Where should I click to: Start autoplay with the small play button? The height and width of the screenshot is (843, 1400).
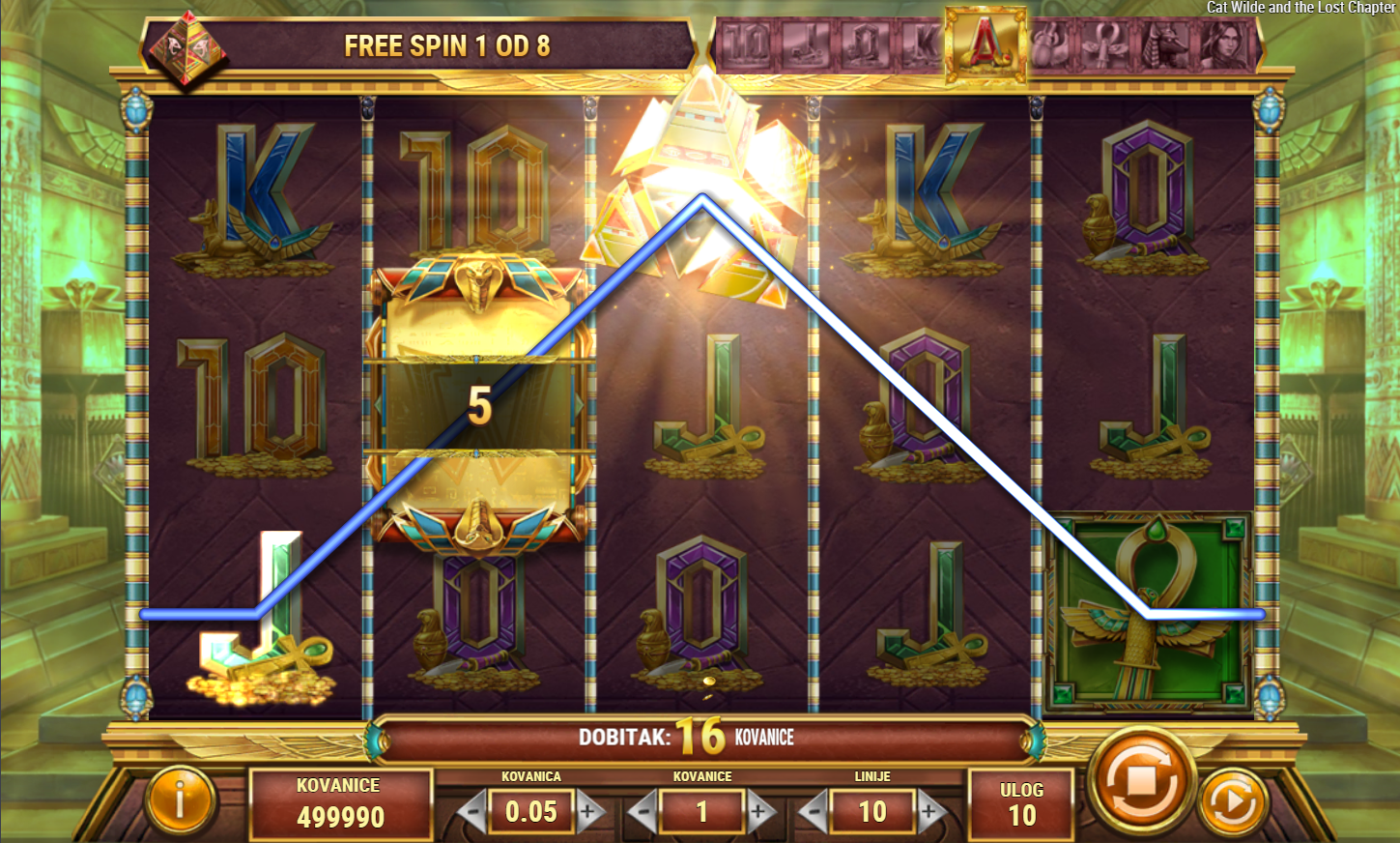(1233, 802)
